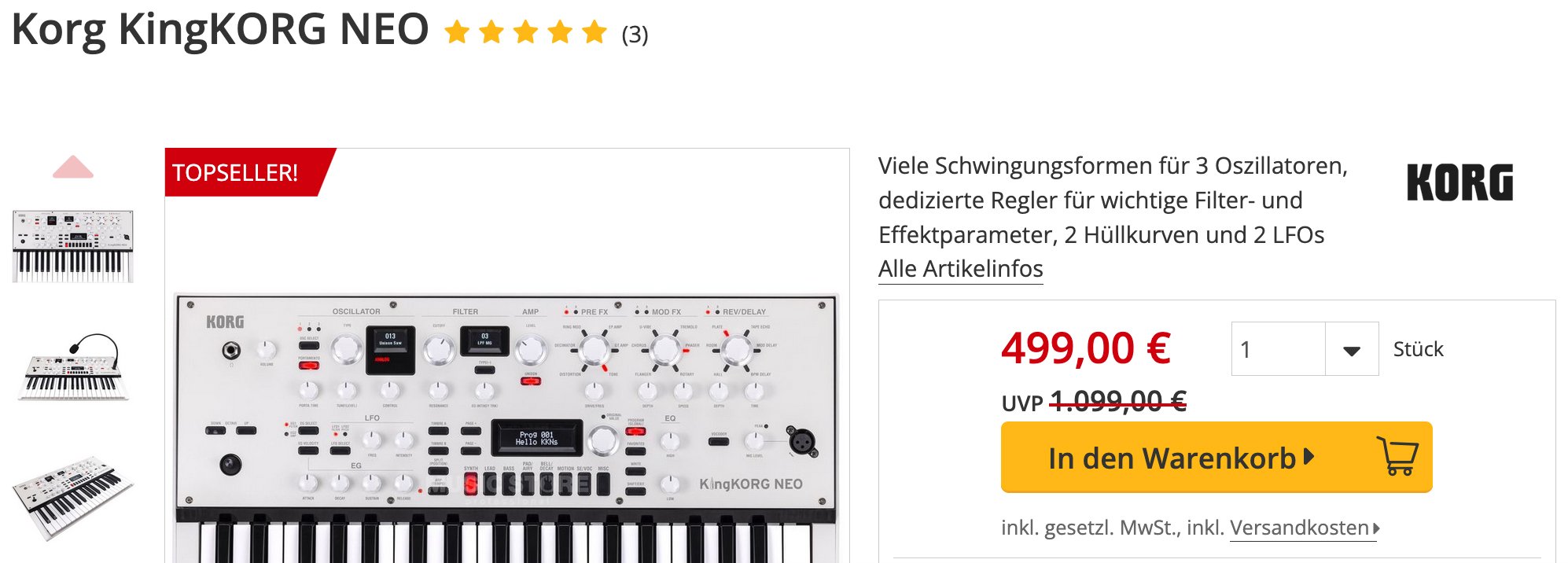Open the Versandkosten link
Screen dimensions: 1568x563
(x=1299, y=528)
